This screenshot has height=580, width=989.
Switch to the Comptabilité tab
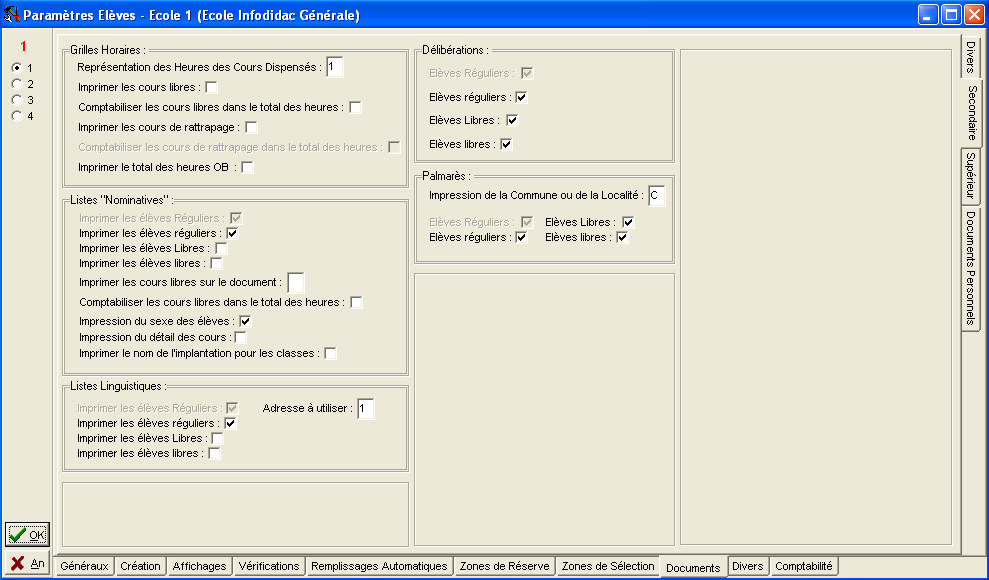pos(804,566)
